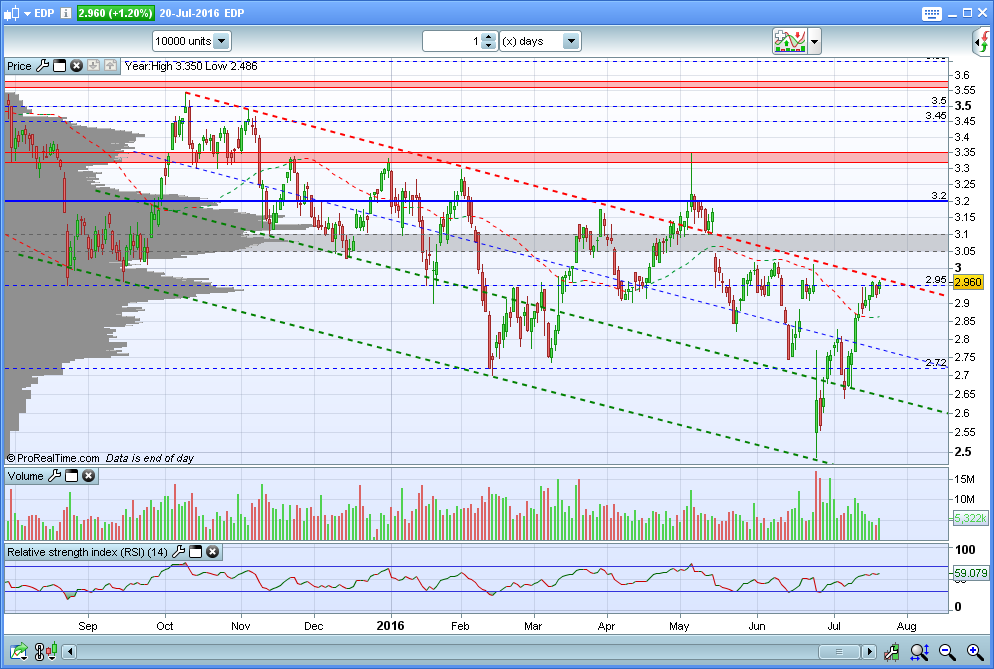The height and width of the screenshot is (669, 994).
Task: Open Volume panel wrench settings
Action: (55, 476)
